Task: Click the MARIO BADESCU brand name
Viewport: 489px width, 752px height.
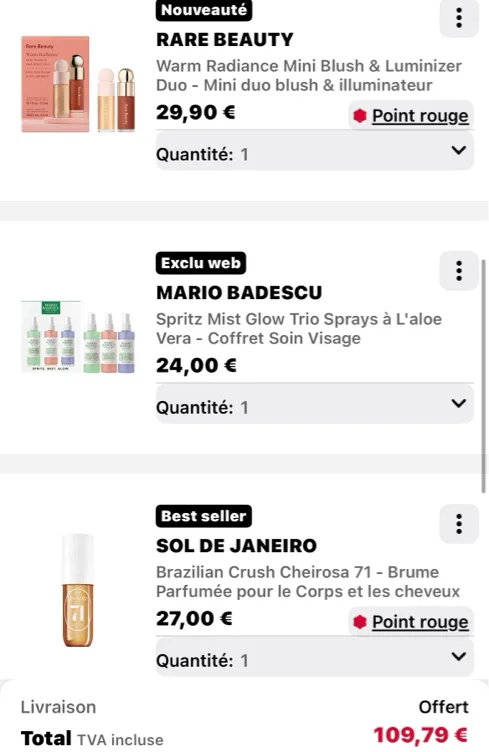Action: click(239, 293)
